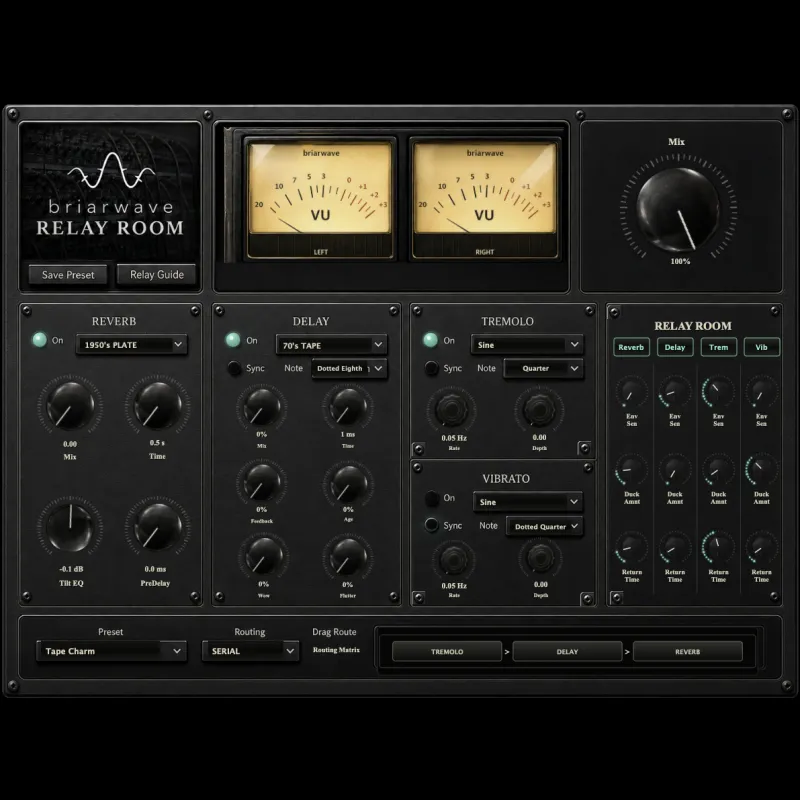Click the briarwave Relay Room logo
The height and width of the screenshot is (800, 800).
tap(110, 195)
